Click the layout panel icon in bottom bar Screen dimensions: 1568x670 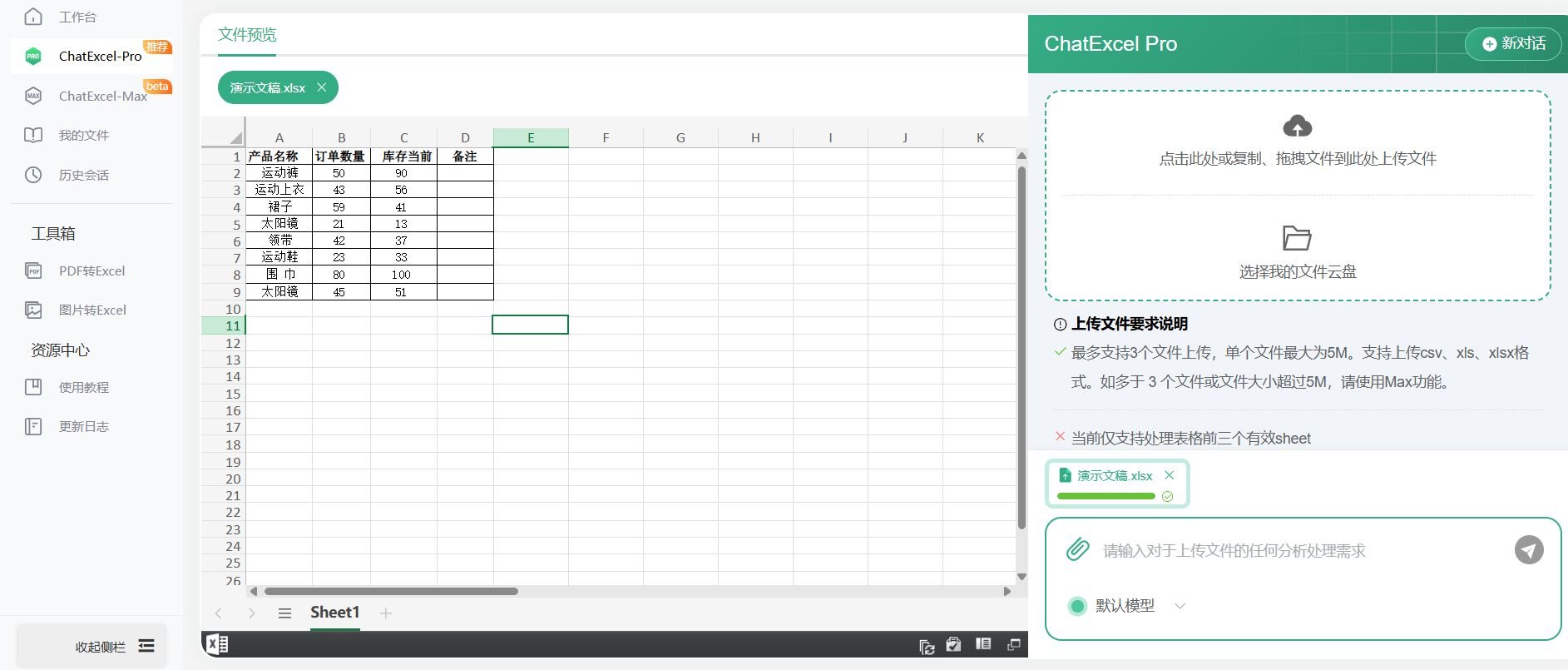(983, 644)
